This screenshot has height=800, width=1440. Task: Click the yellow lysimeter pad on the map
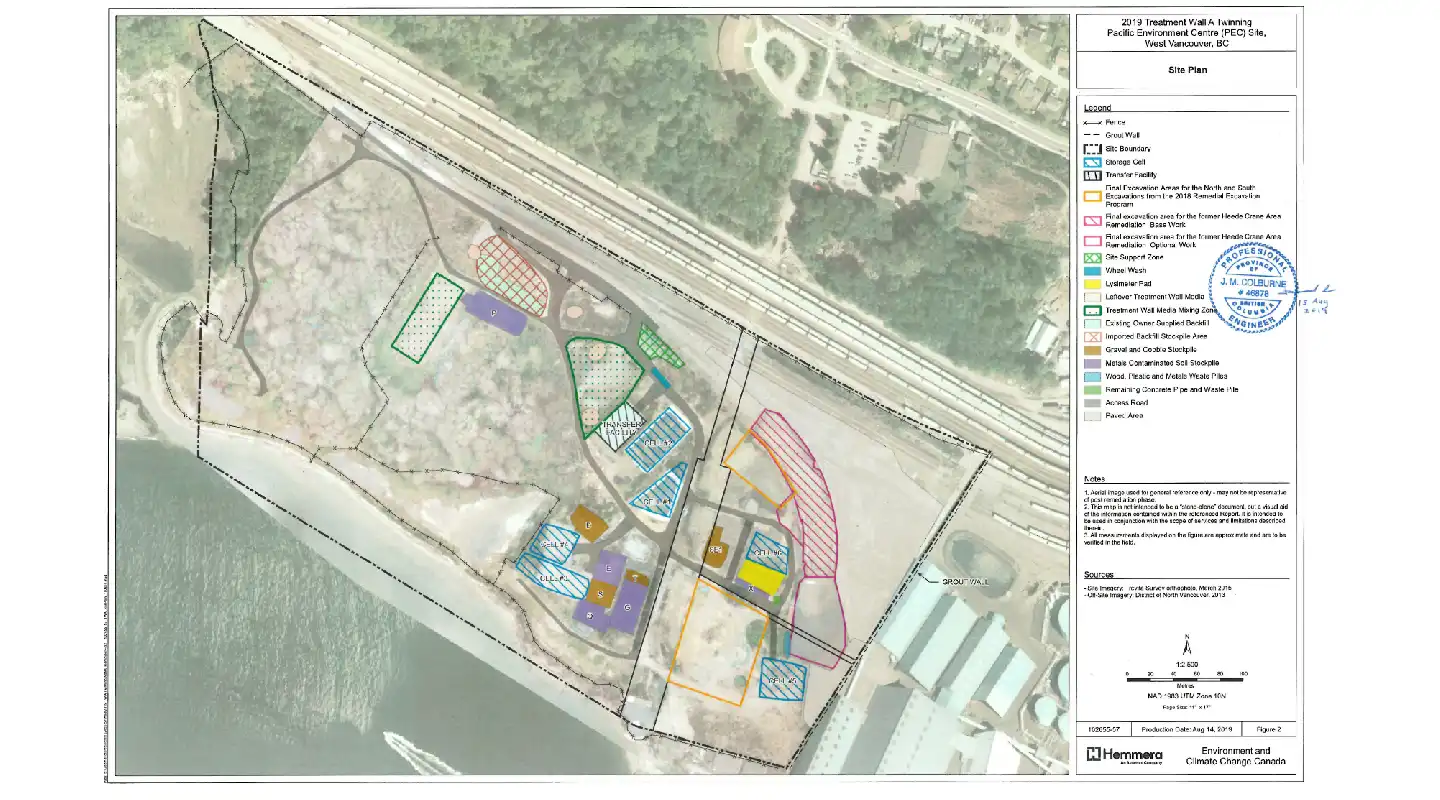760,576
